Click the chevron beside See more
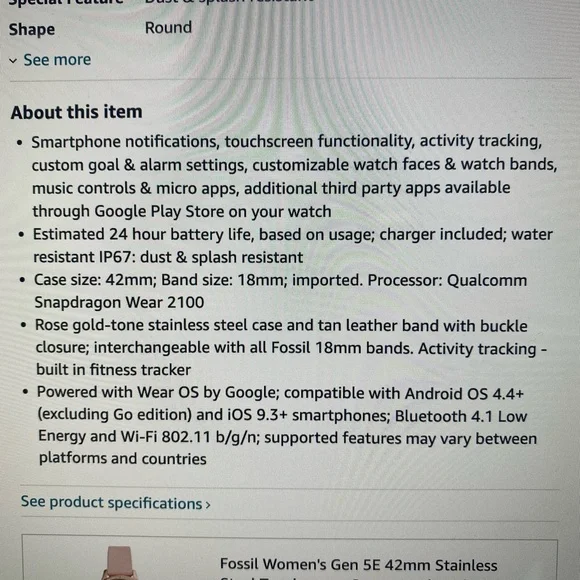The image size is (580, 580). (x=13, y=61)
